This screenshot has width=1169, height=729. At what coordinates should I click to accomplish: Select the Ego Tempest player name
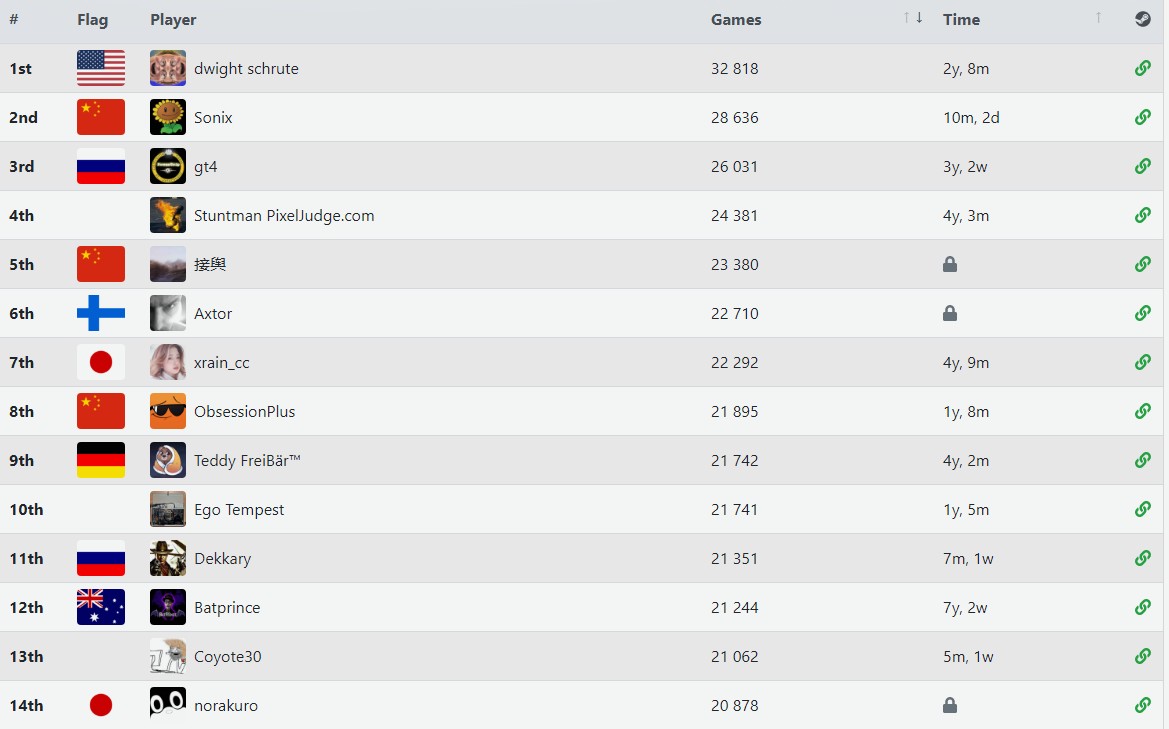(x=239, y=509)
